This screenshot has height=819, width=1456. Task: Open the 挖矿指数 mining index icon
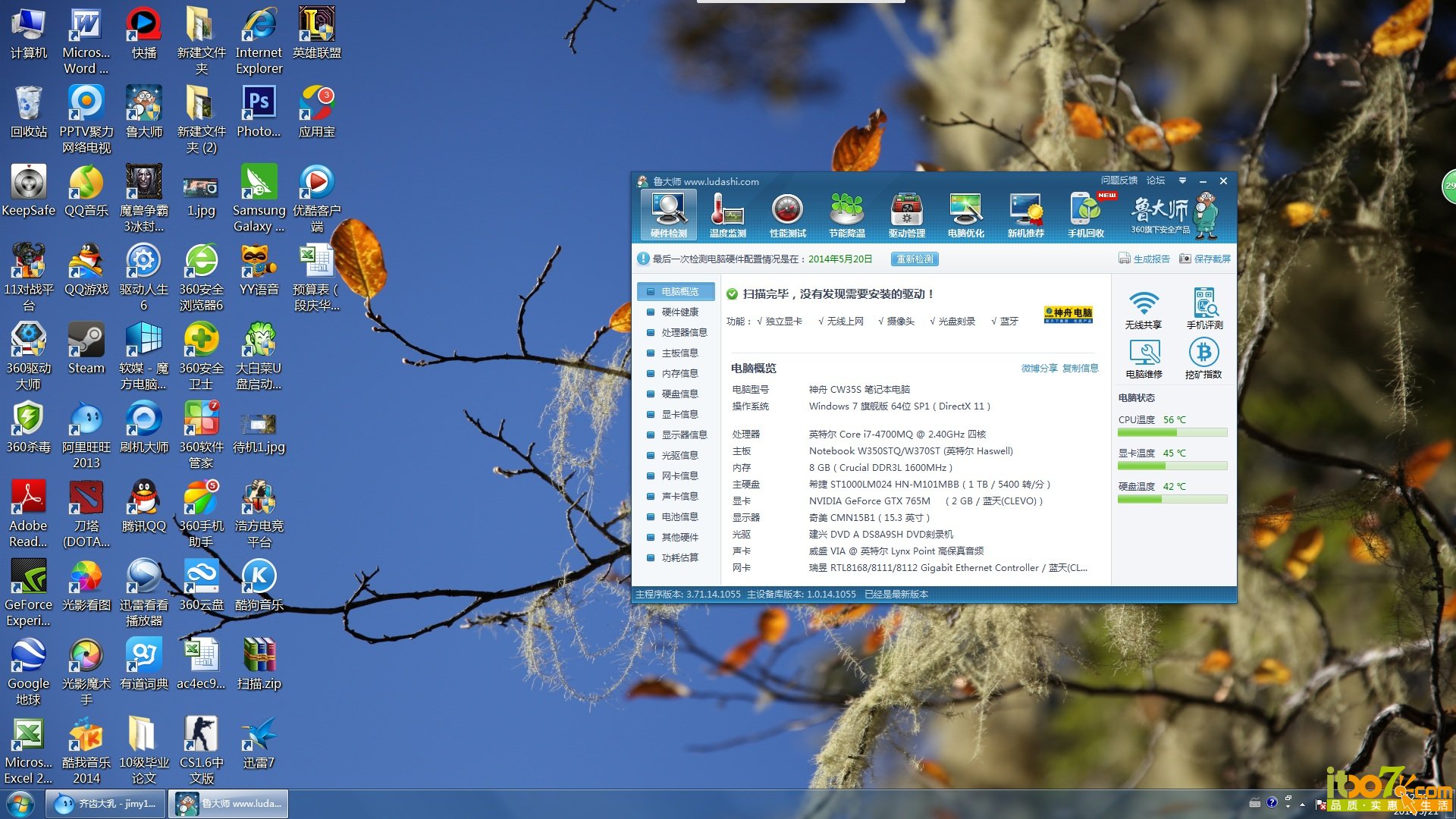pyautogui.click(x=1204, y=359)
